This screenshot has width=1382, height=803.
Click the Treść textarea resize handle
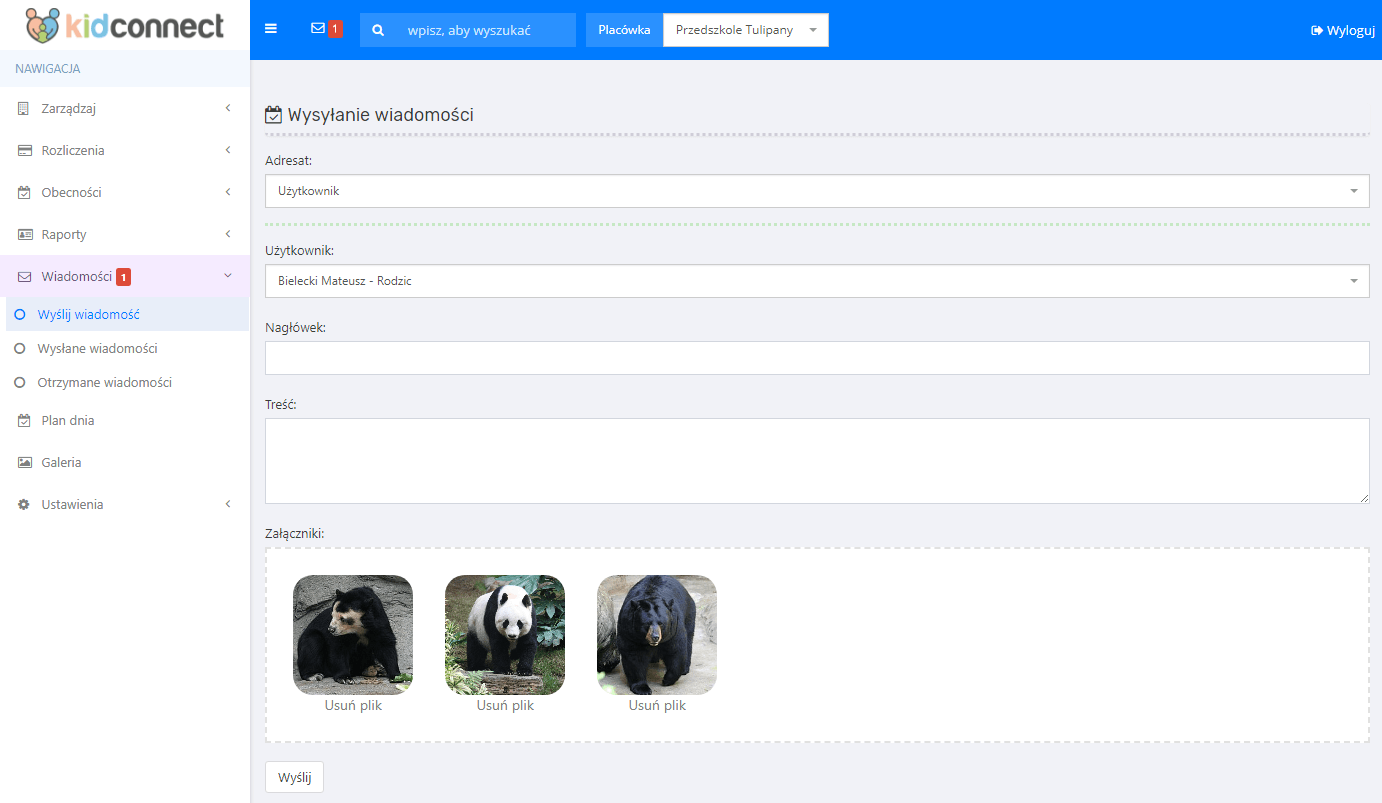tap(1363, 497)
